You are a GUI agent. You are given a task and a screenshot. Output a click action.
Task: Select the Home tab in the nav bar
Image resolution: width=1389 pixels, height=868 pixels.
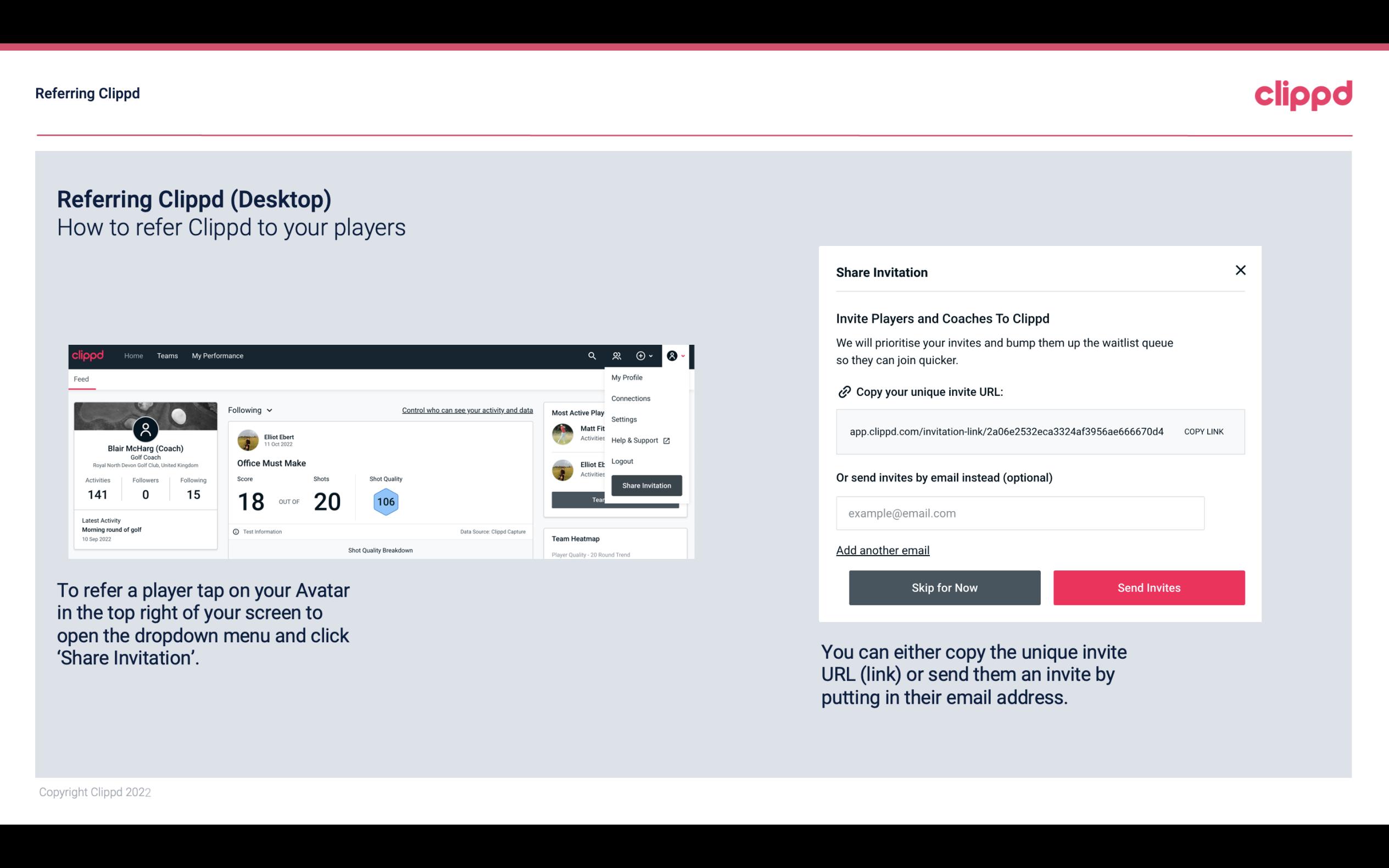(132, 356)
